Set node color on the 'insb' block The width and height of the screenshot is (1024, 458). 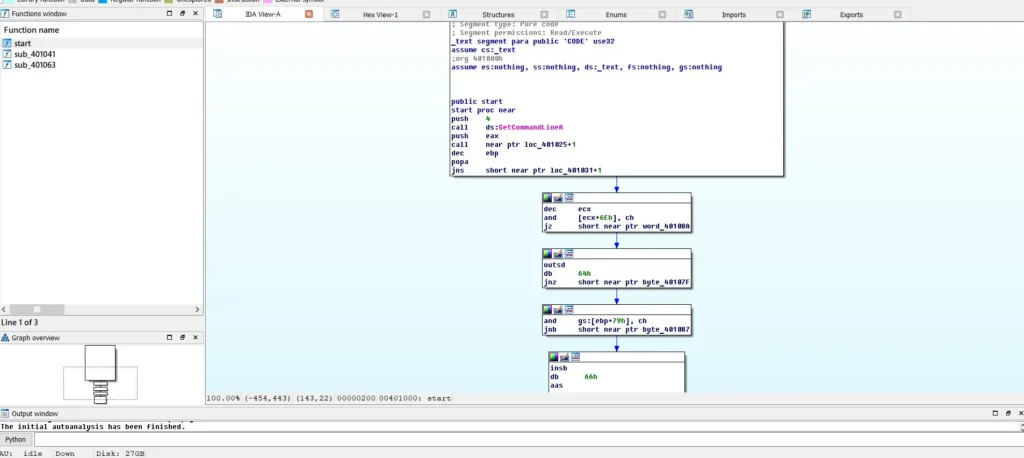click(x=554, y=357)
